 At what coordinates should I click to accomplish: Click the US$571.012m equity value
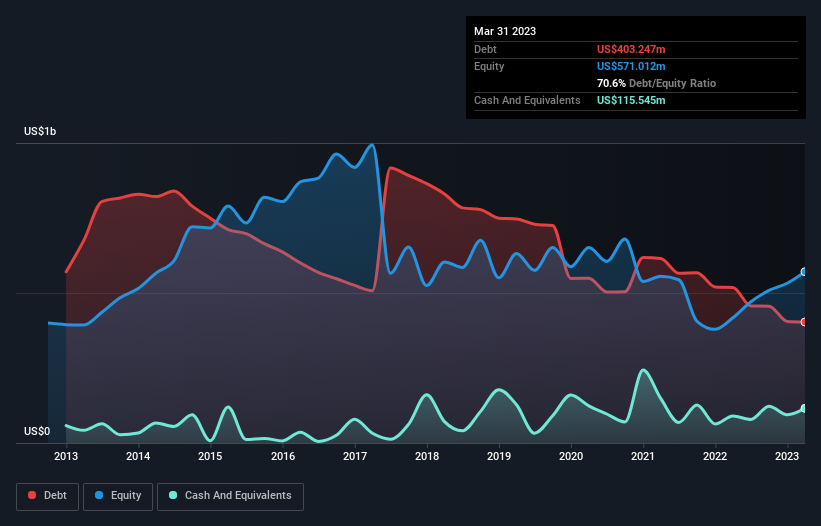pos(631,66)
